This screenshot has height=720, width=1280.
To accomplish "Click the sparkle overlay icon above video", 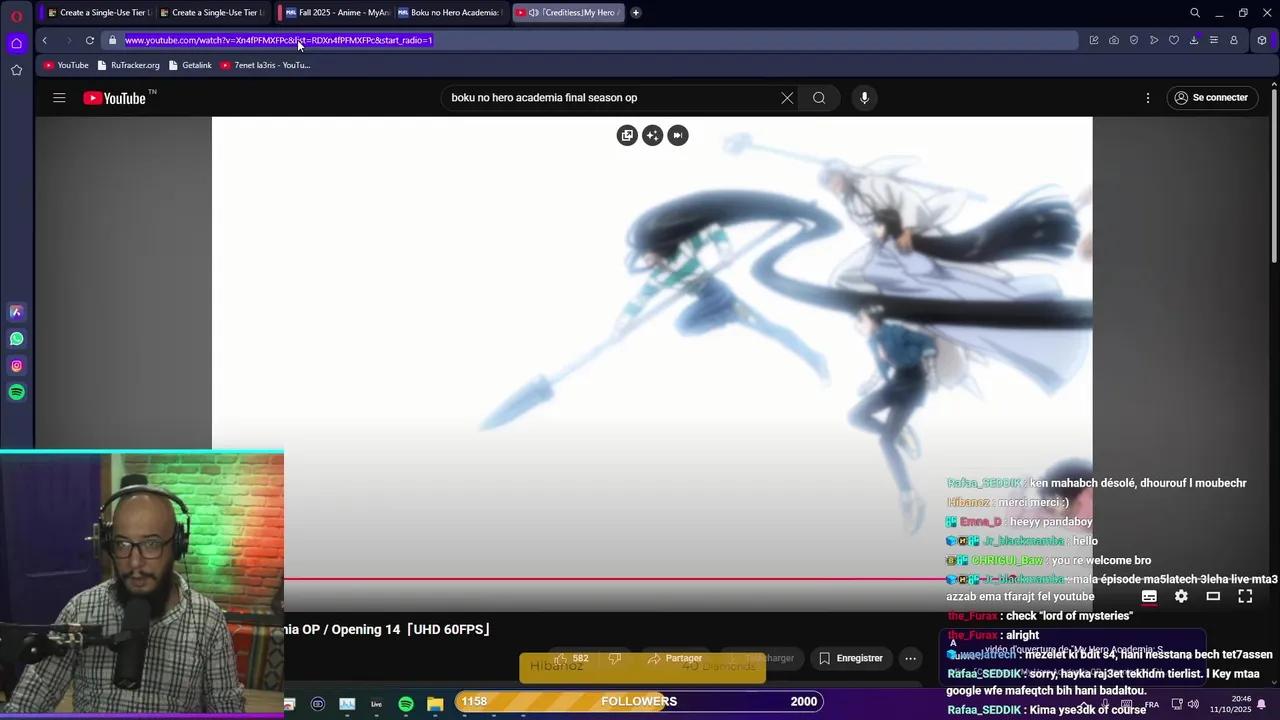I will click(x=653, y=135).
